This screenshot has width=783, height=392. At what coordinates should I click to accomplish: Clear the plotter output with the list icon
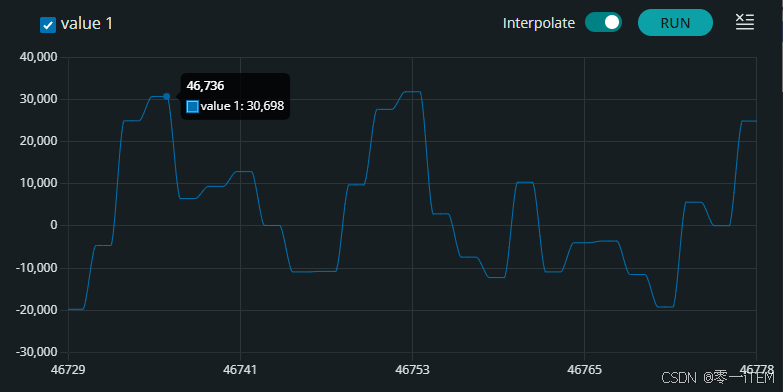click(x=745, y=22)
